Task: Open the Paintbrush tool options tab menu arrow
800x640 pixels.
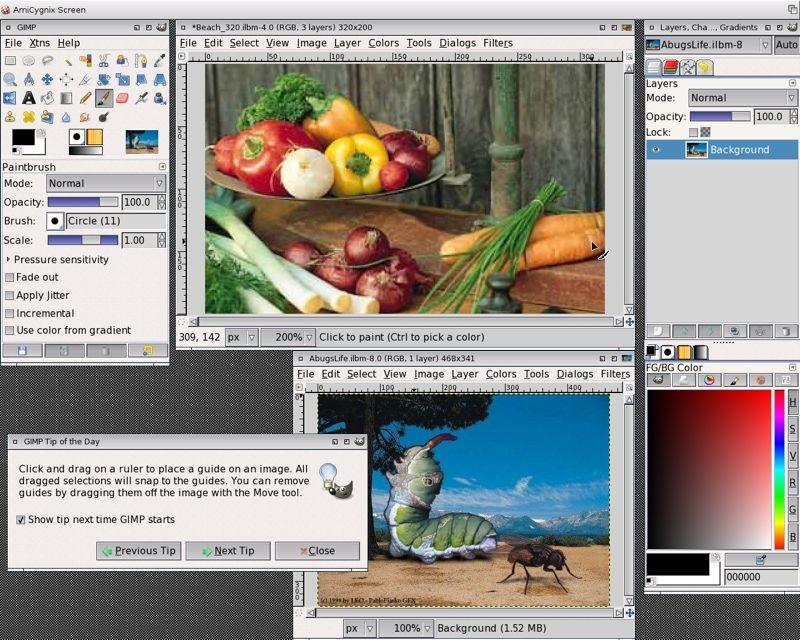Action: (162, 167)
